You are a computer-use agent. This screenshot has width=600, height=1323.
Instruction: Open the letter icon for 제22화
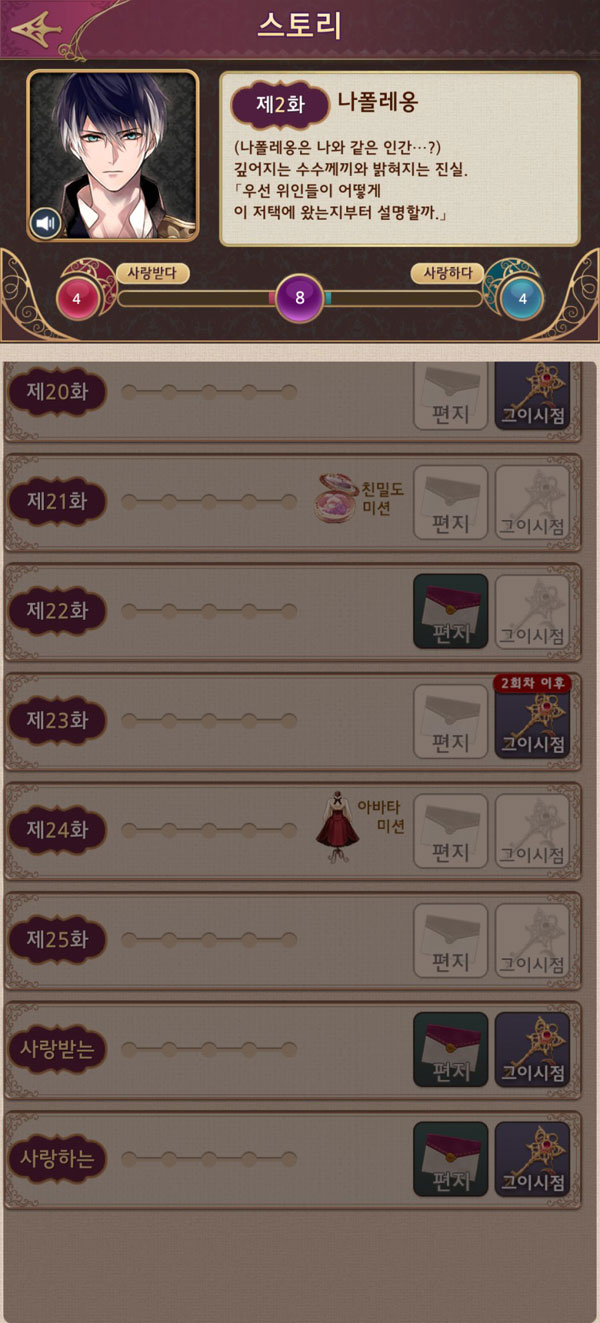pyautogui.click(x=451, y=611)
